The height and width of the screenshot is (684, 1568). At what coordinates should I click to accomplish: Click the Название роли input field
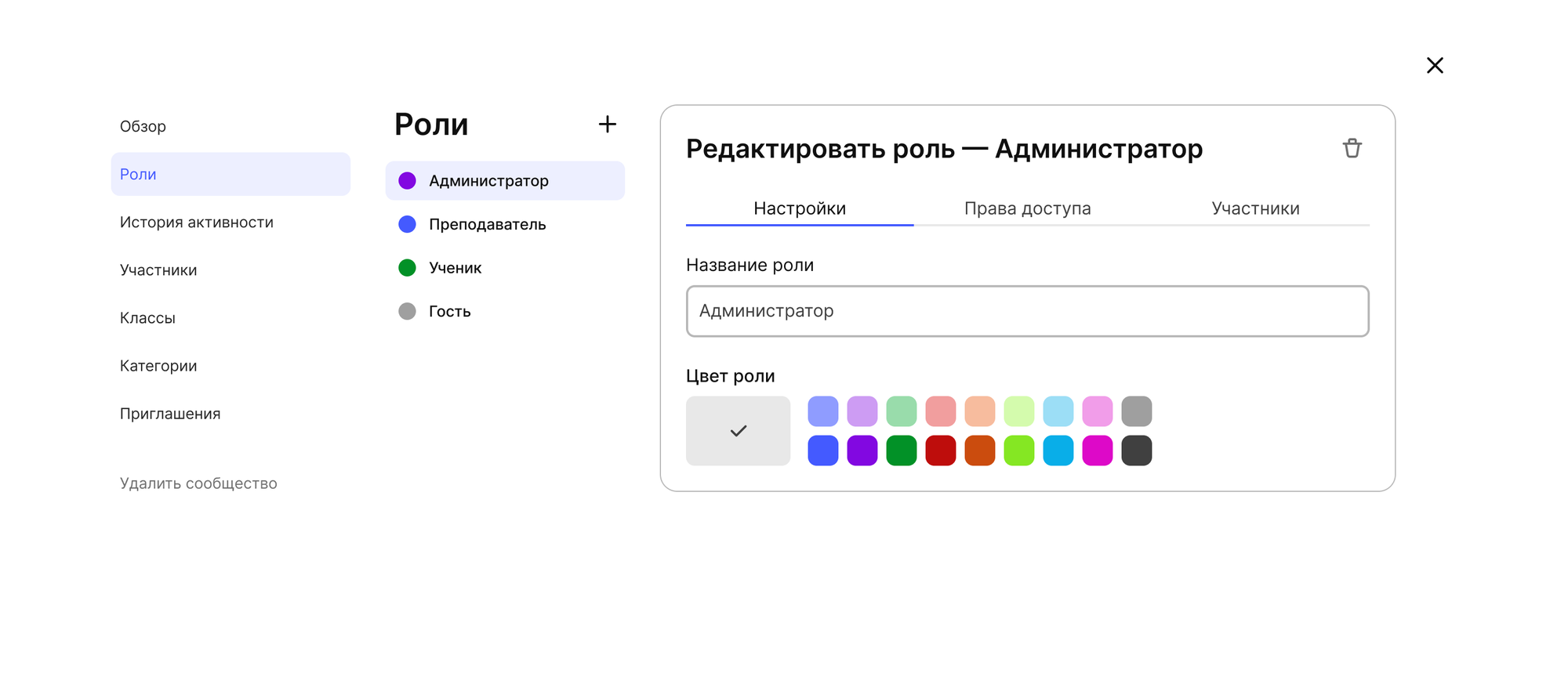coord(1028,311)
